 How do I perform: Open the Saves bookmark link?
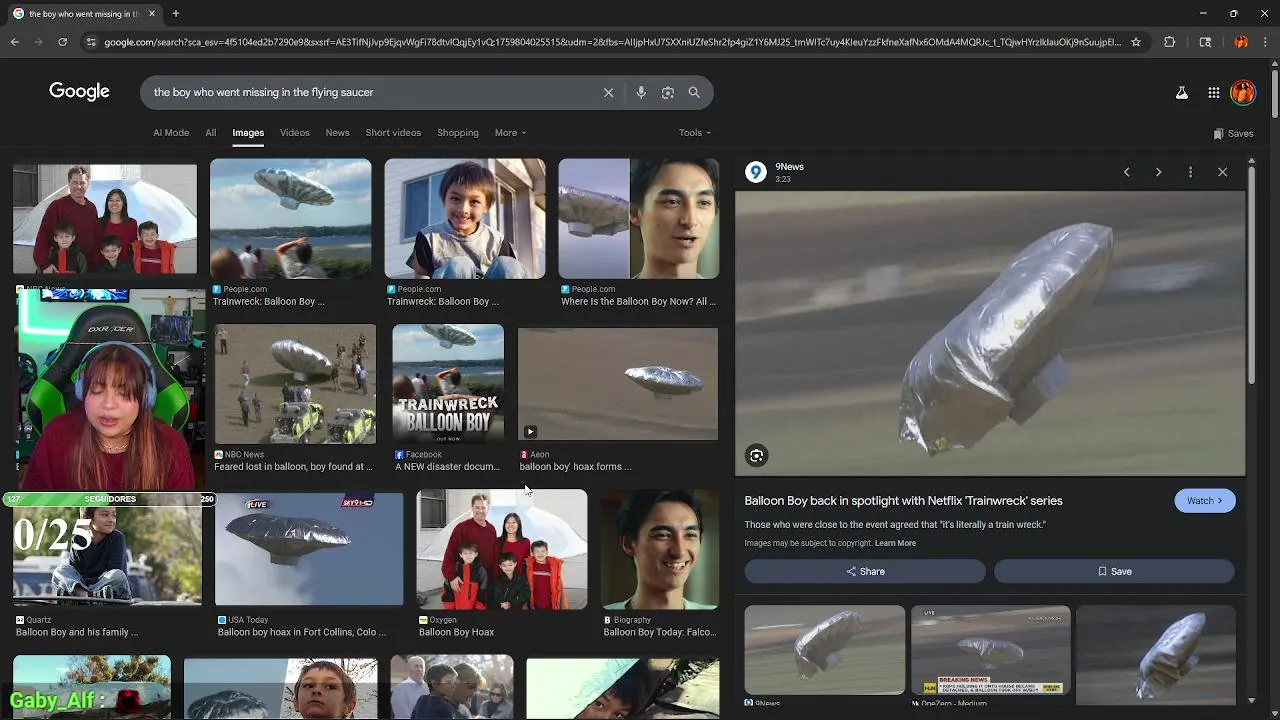click(x=1233, y=133)
